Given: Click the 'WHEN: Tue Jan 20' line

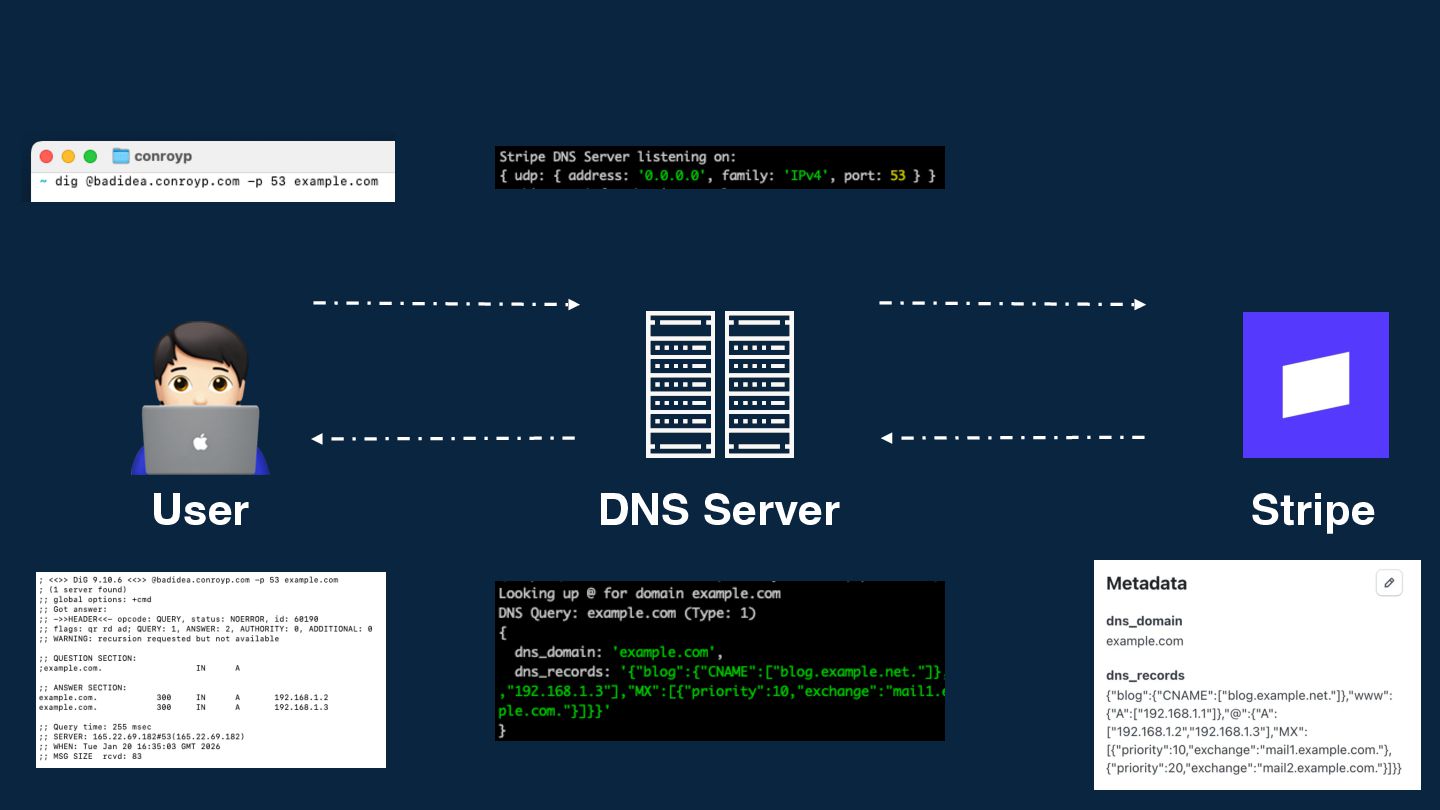Looking at the screenshot, I should 129,746.
